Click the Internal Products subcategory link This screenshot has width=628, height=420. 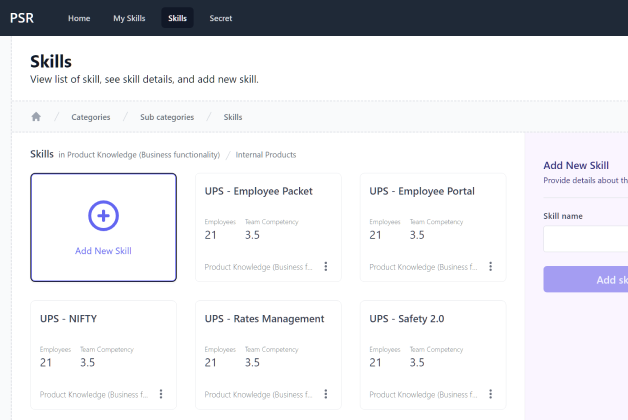(x=266, y=155)
